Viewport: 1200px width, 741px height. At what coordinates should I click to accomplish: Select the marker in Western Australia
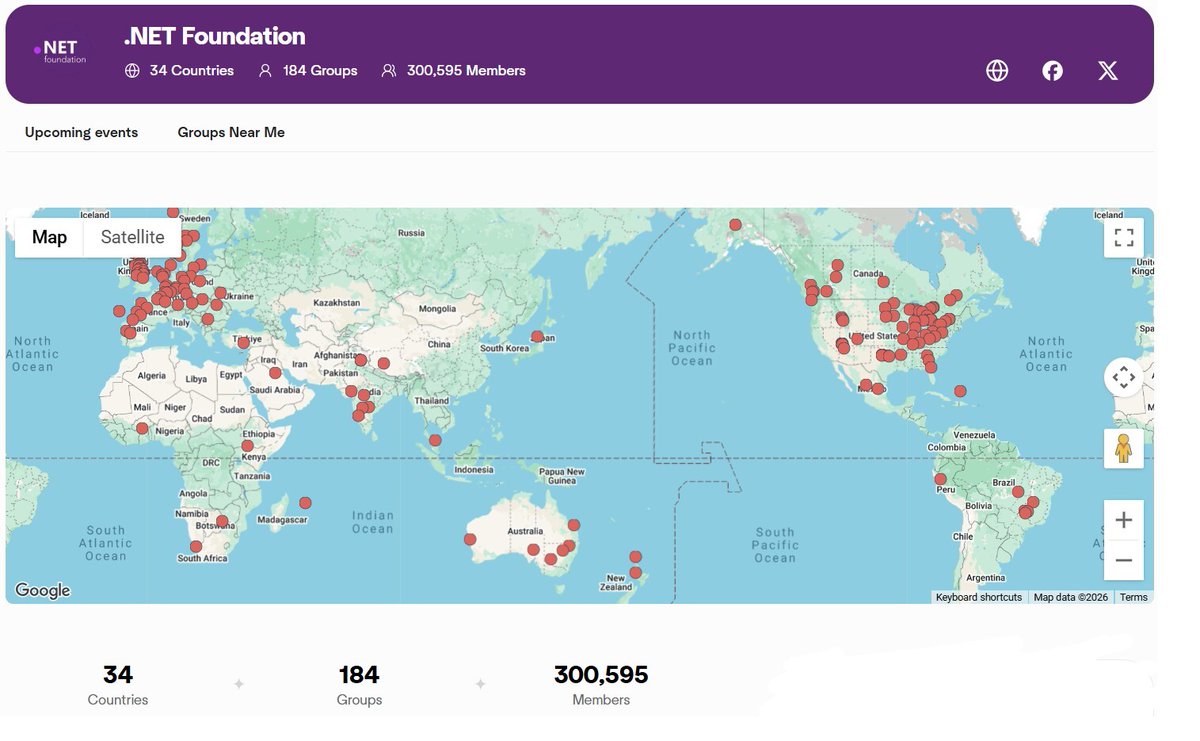(470, 539)
